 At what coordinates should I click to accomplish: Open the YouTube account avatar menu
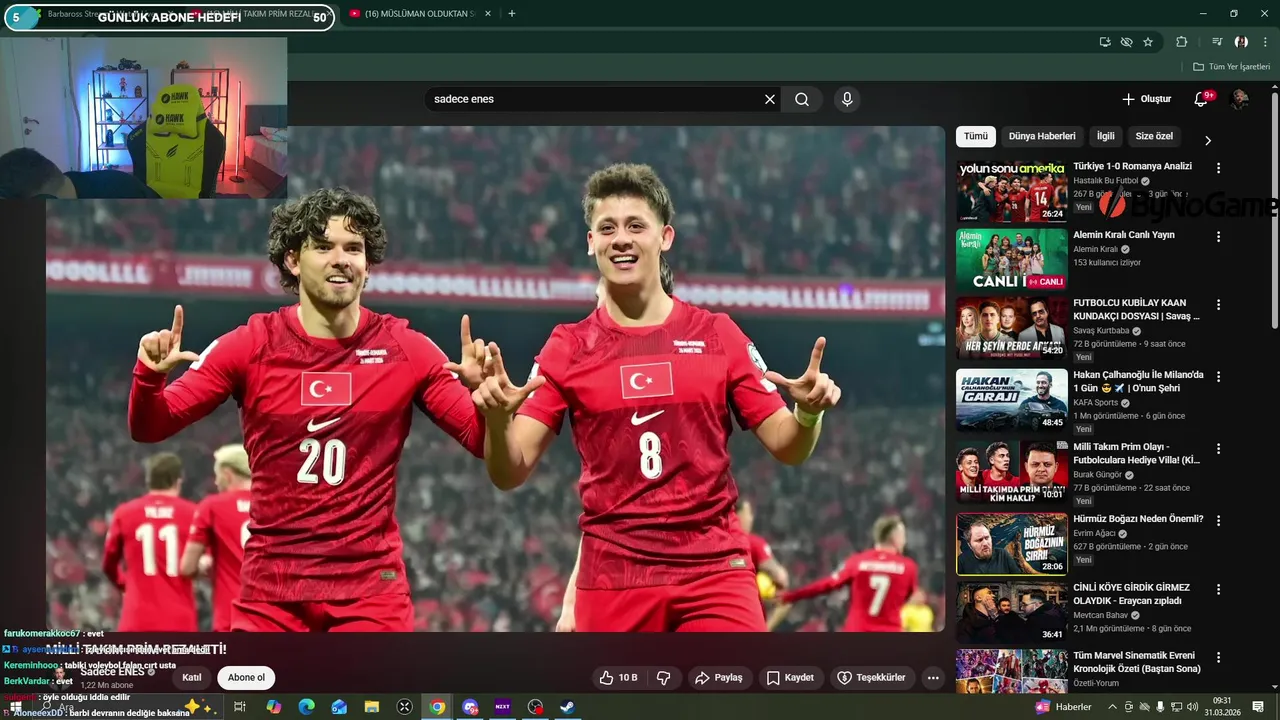(x=1239, y=99)
